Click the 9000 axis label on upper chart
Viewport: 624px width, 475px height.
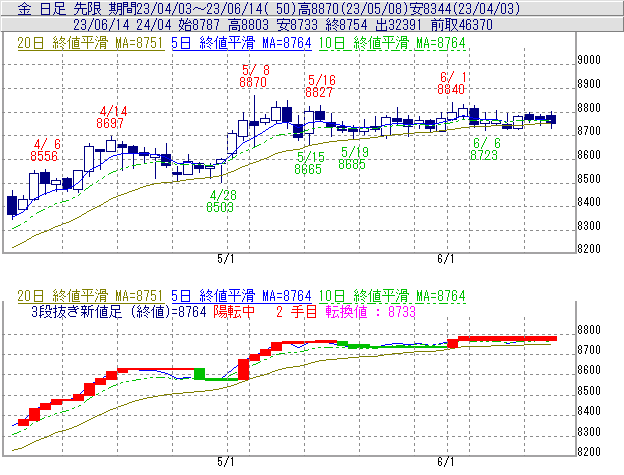(x=589, y=60)
